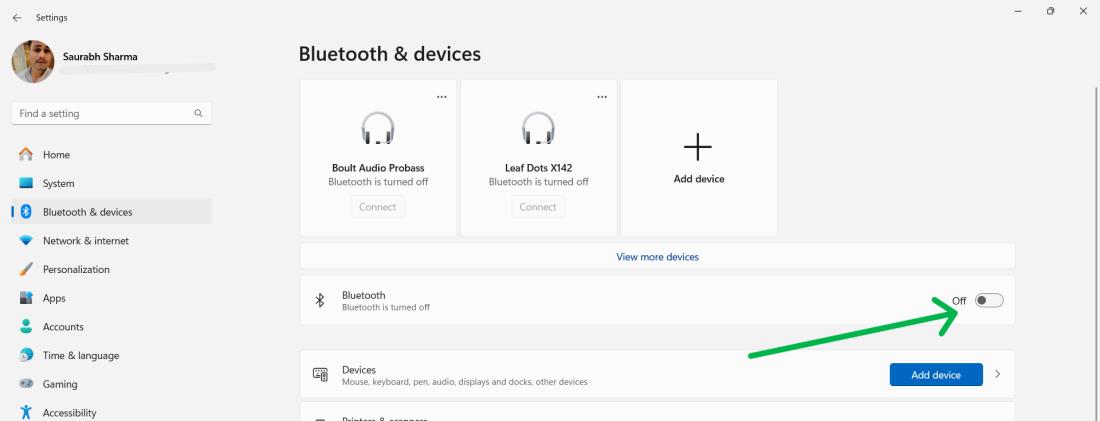The image size is (1100, 421).
Task: Open System settings section
Action: click(x=58, y=184)
